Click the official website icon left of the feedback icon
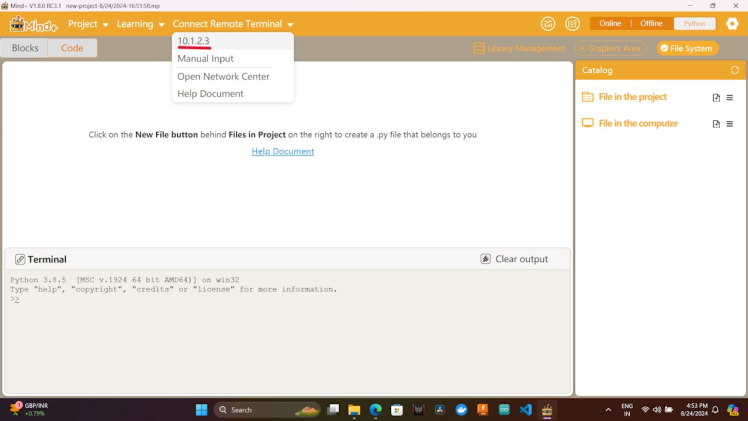 point(548,24)
